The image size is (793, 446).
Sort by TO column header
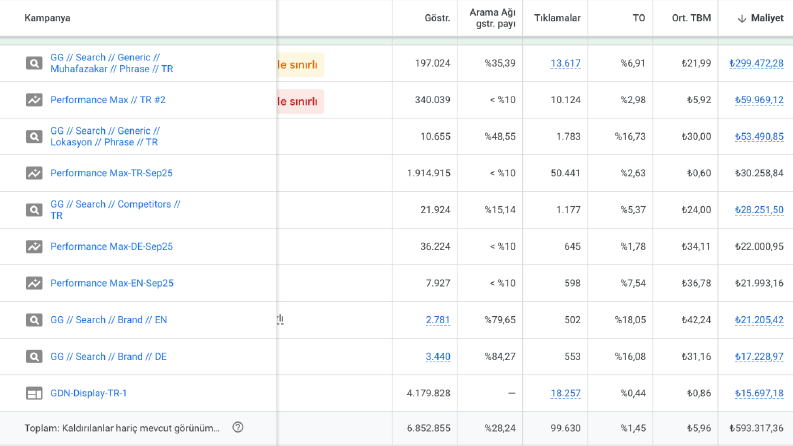639,18
